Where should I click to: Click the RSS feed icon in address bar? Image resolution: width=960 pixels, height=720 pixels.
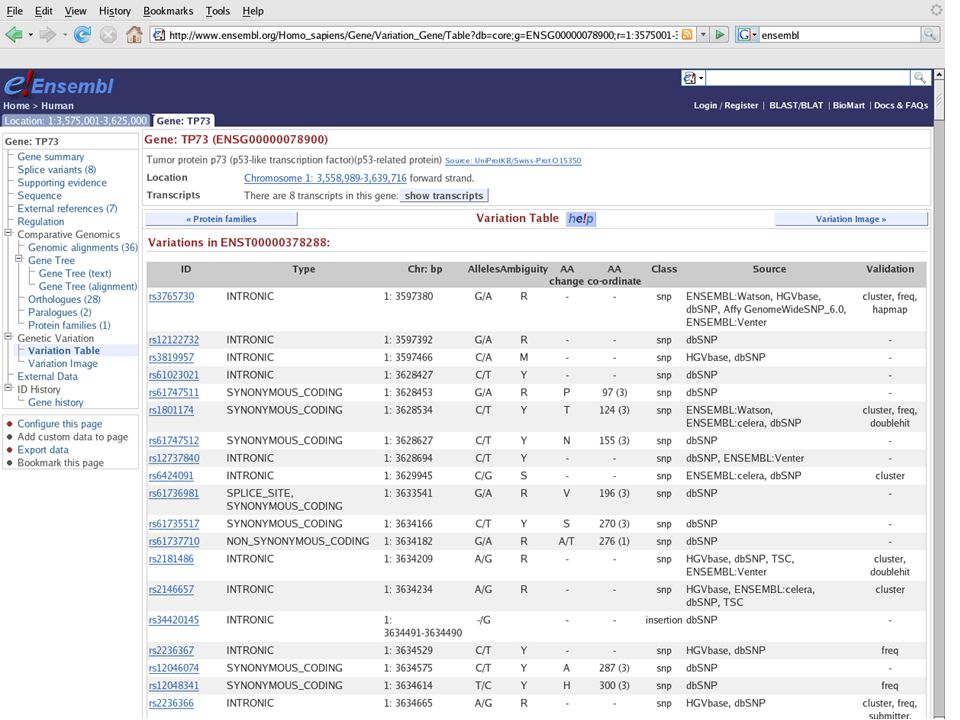pos(687,35)
